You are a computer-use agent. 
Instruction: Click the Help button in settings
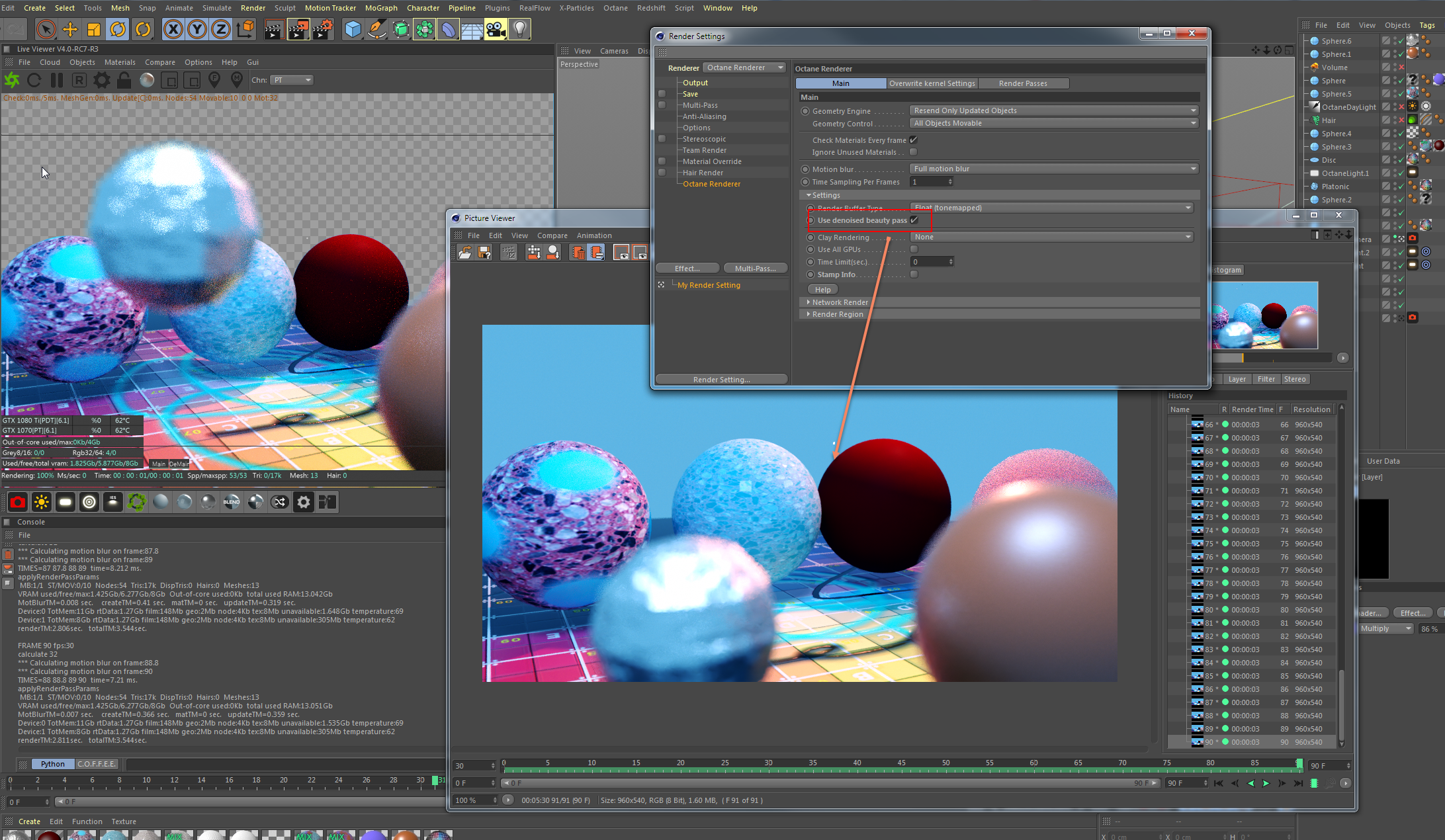[822, 290]
